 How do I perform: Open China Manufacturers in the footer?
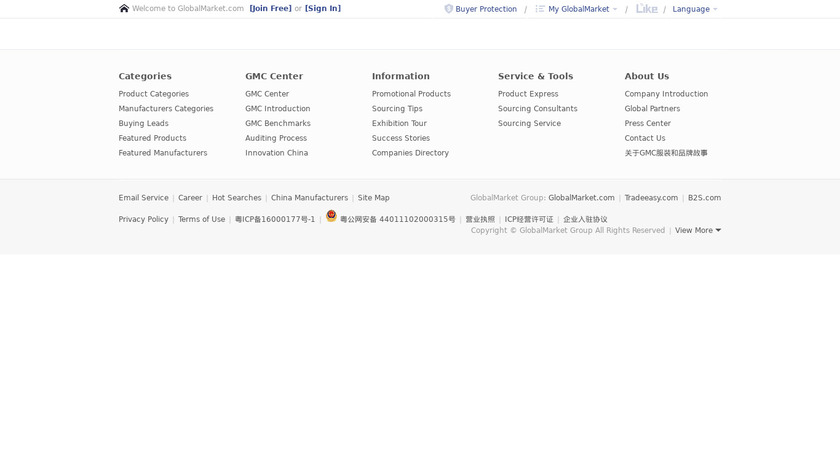310,198
